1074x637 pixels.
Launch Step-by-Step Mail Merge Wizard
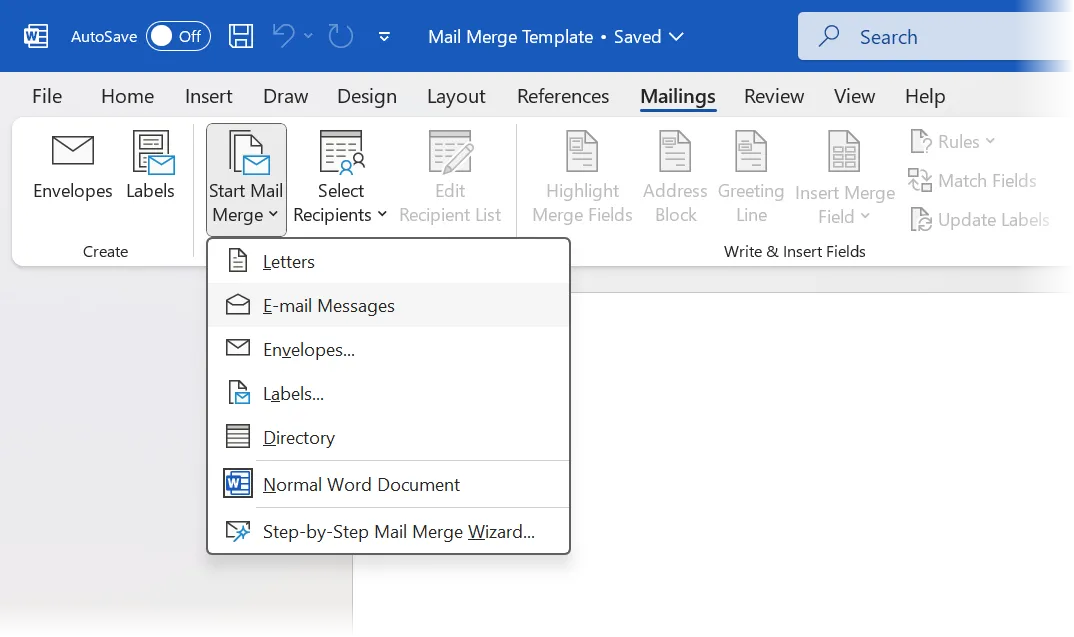pyautogui.click(x=388, y=532)
